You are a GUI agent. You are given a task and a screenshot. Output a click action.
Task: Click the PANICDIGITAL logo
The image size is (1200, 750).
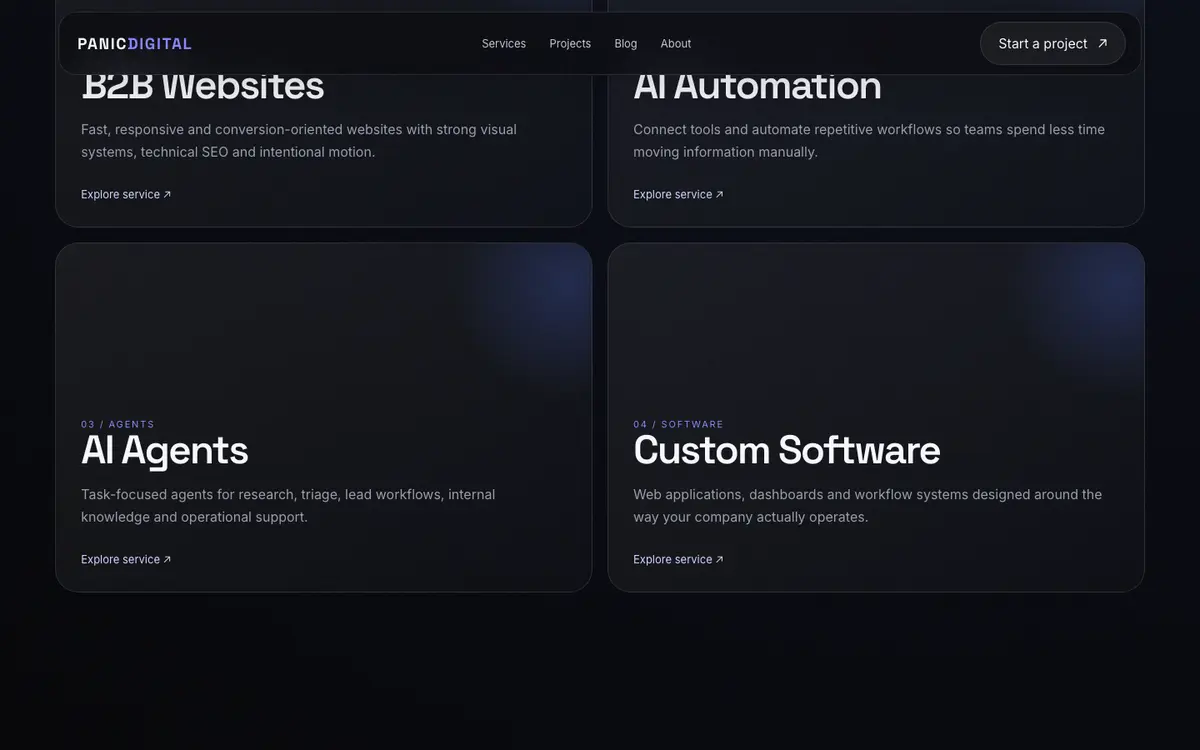pyautogui.click(x=135, y=44)
